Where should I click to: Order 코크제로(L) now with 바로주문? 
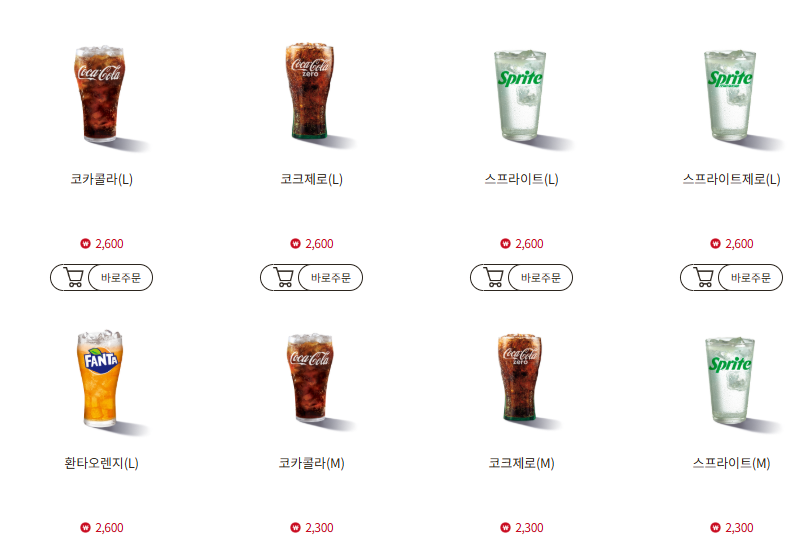331,278
